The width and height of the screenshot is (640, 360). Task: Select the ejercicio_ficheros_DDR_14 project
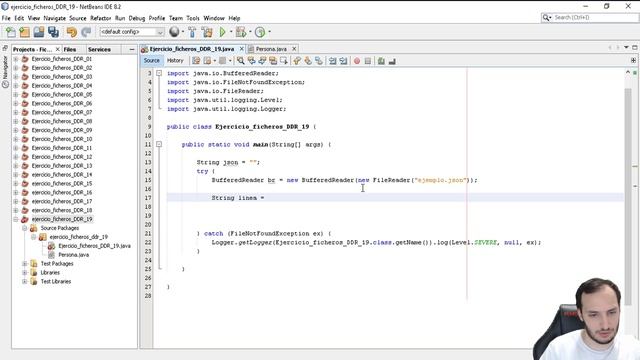click(62, 175)
